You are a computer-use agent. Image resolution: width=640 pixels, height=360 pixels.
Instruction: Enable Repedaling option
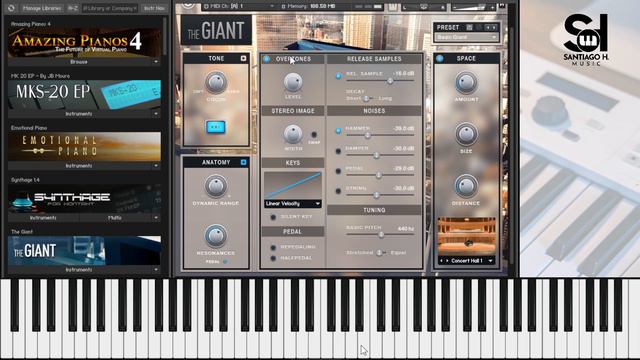[273, 247]
